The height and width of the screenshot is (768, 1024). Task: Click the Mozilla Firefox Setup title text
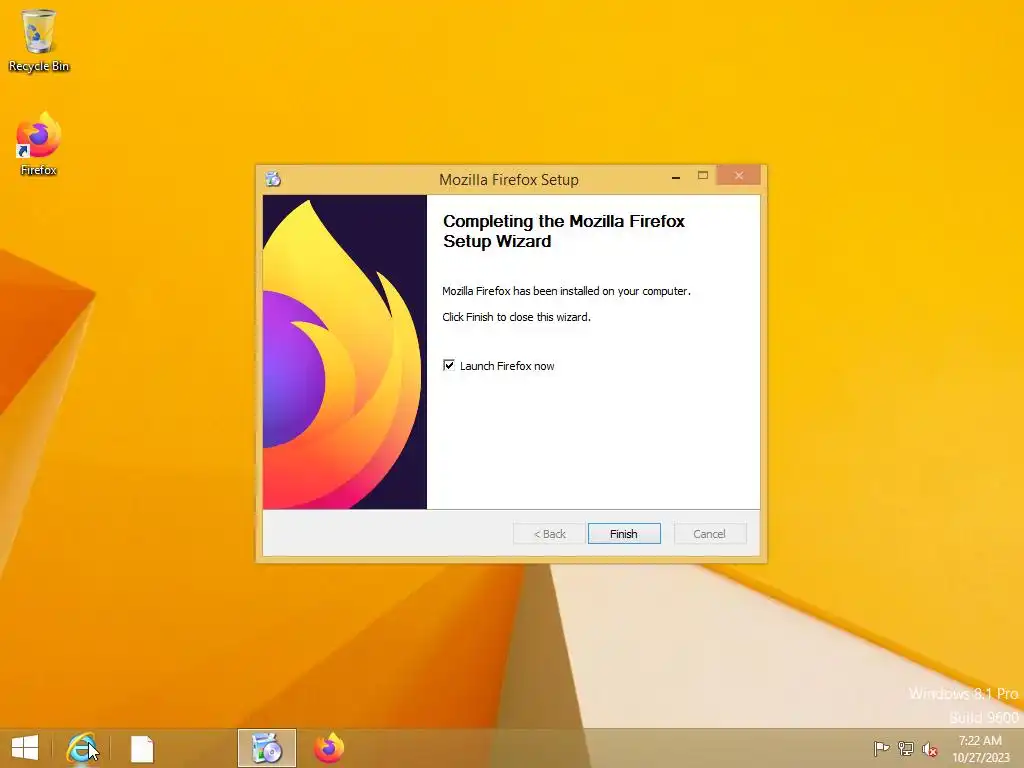(x=509, y=180)
